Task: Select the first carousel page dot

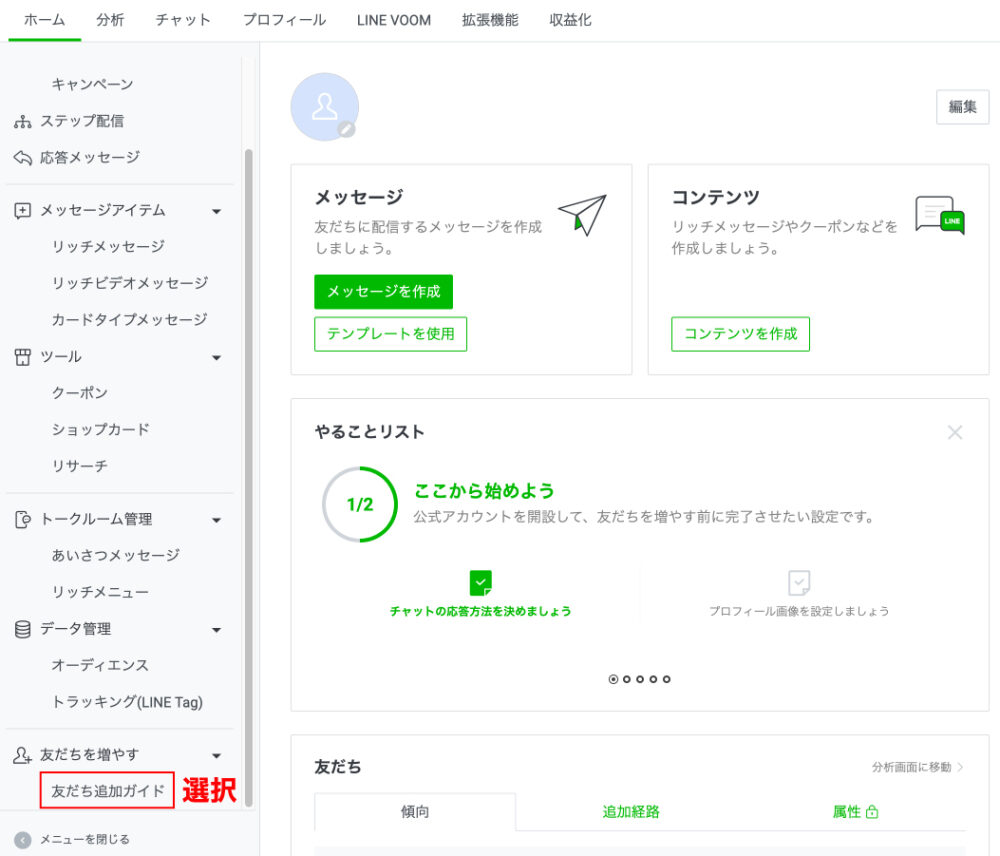Action: (613, 679)
